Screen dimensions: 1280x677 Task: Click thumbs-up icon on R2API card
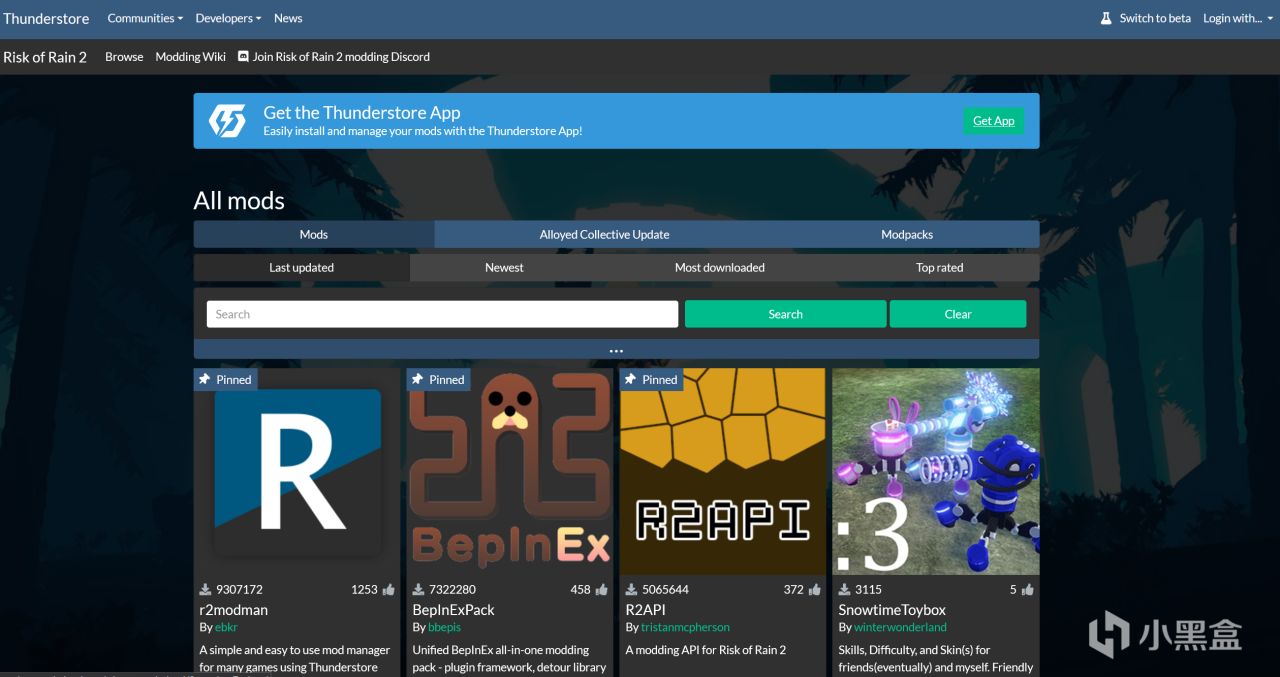[x=814, y=590]
